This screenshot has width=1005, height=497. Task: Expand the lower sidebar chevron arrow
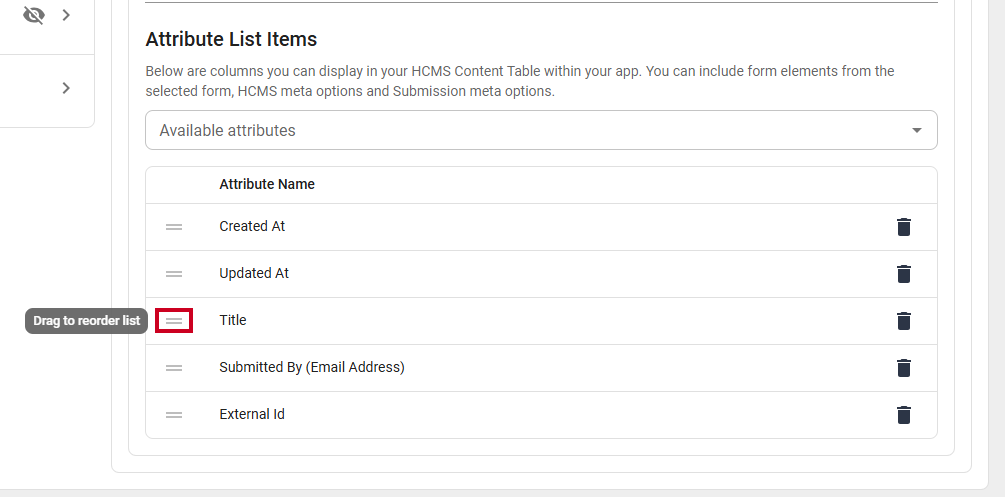tap(66, 88)
